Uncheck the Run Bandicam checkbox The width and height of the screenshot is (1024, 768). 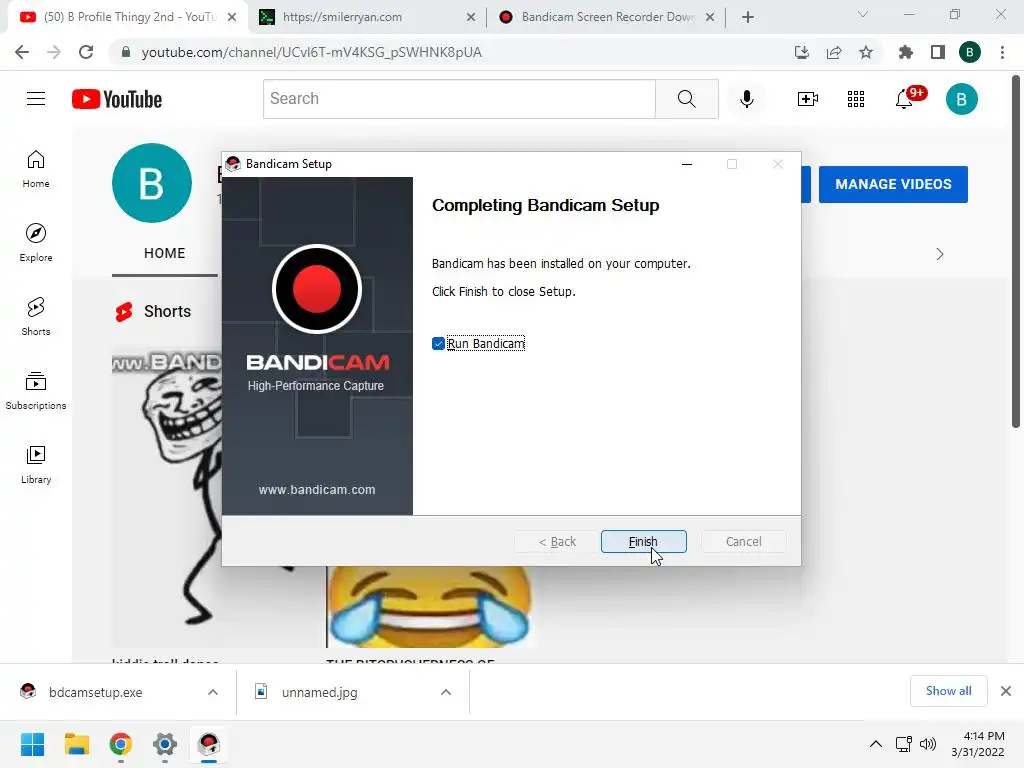[438, 344]
